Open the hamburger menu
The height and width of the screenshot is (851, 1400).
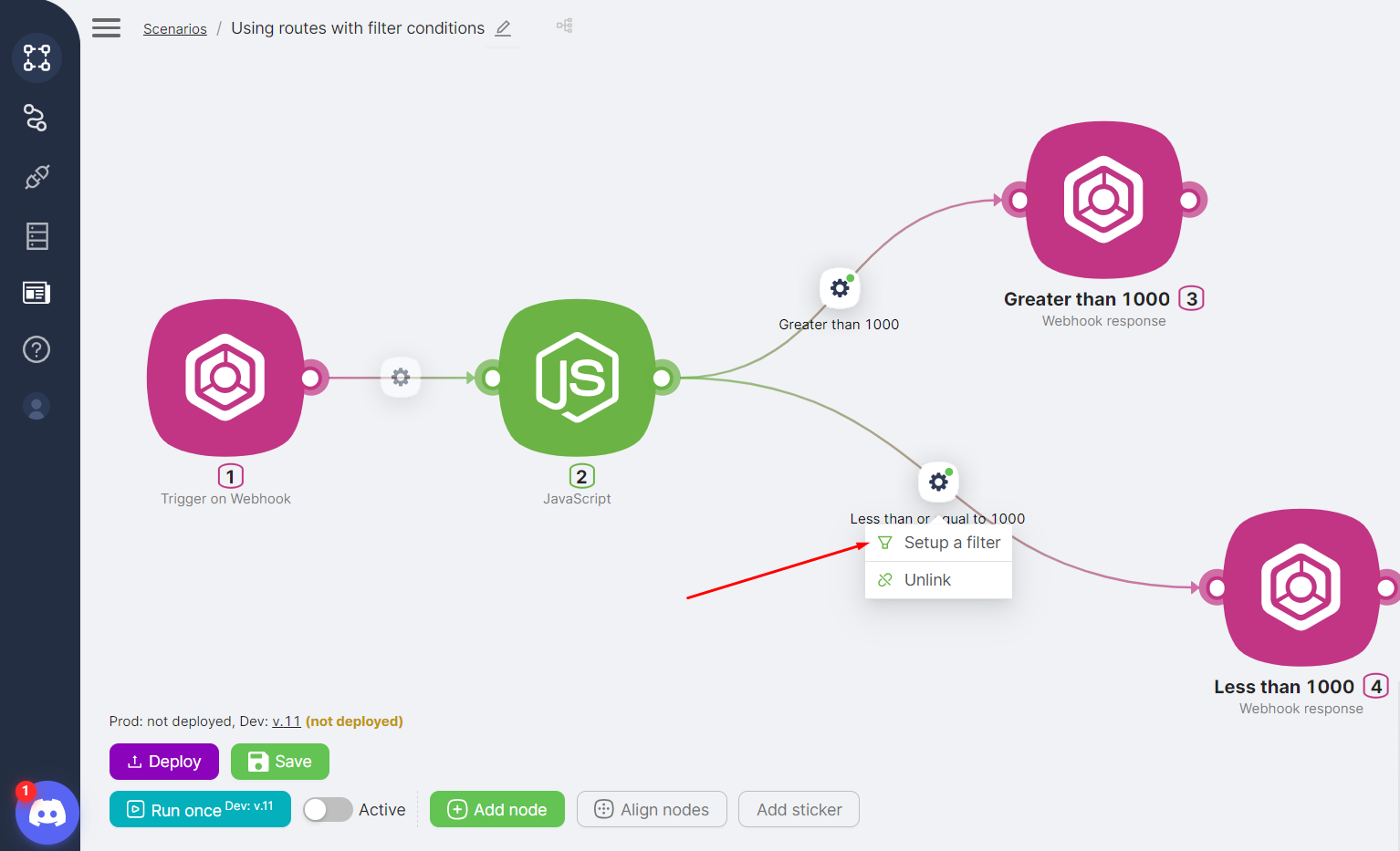(106, 28)
